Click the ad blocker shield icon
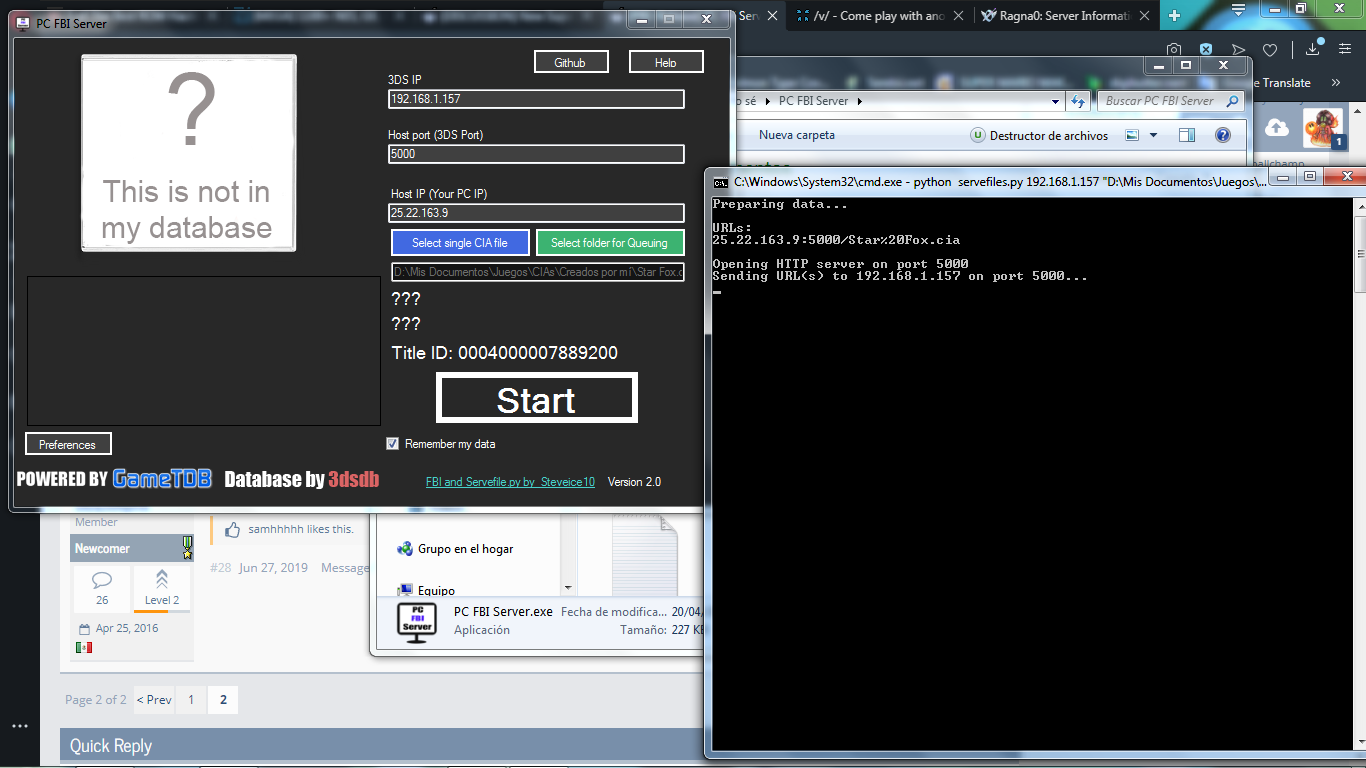1366x768 pixels. [1206, 50]
